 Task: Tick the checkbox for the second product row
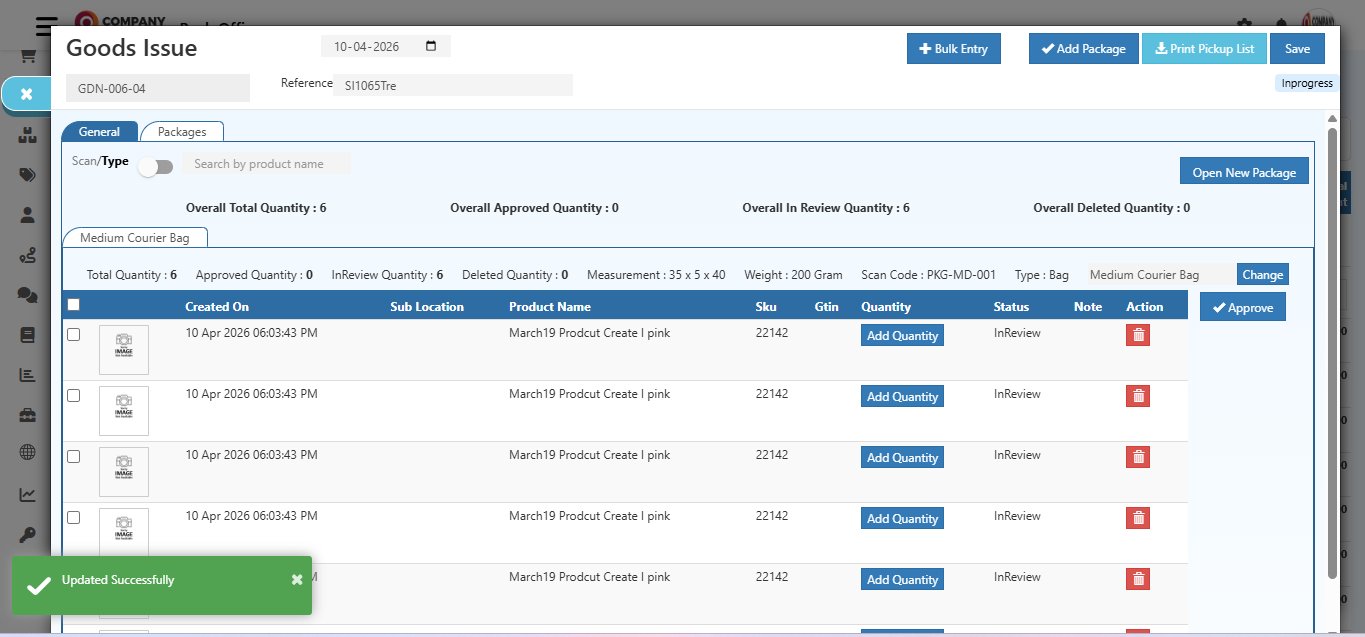(73, 395)
